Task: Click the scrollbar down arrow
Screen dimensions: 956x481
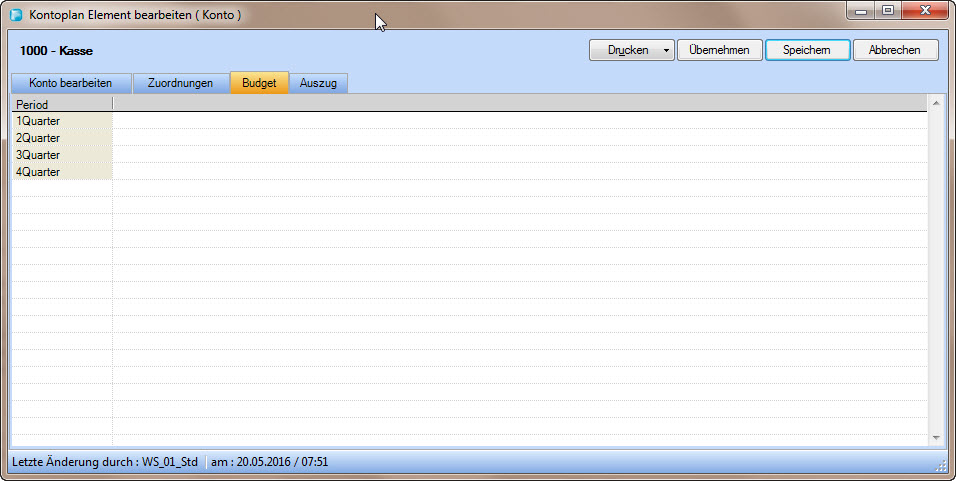Action: click(x=936, y=437)
